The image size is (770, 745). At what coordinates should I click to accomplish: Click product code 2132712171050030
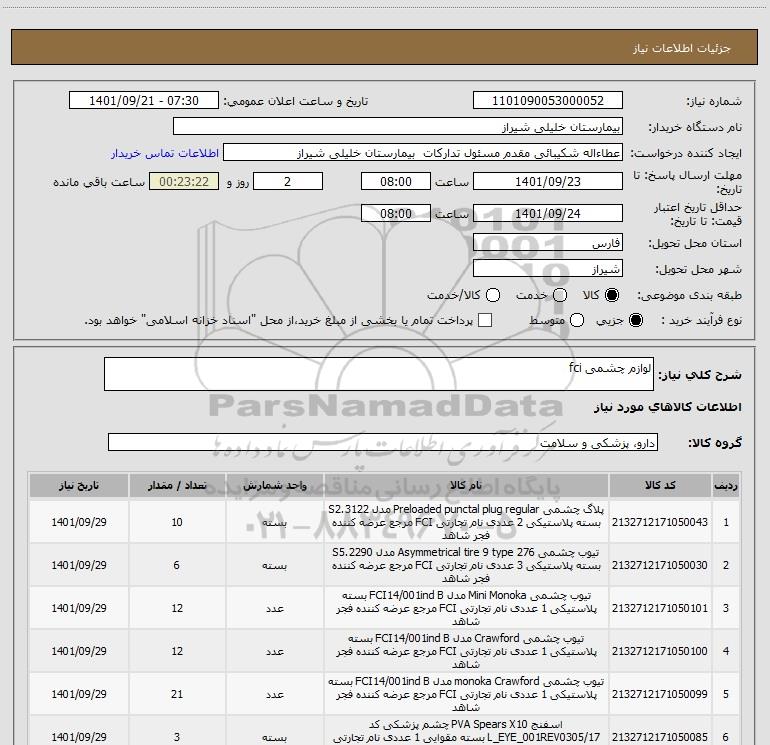click(x=660, y=565)
